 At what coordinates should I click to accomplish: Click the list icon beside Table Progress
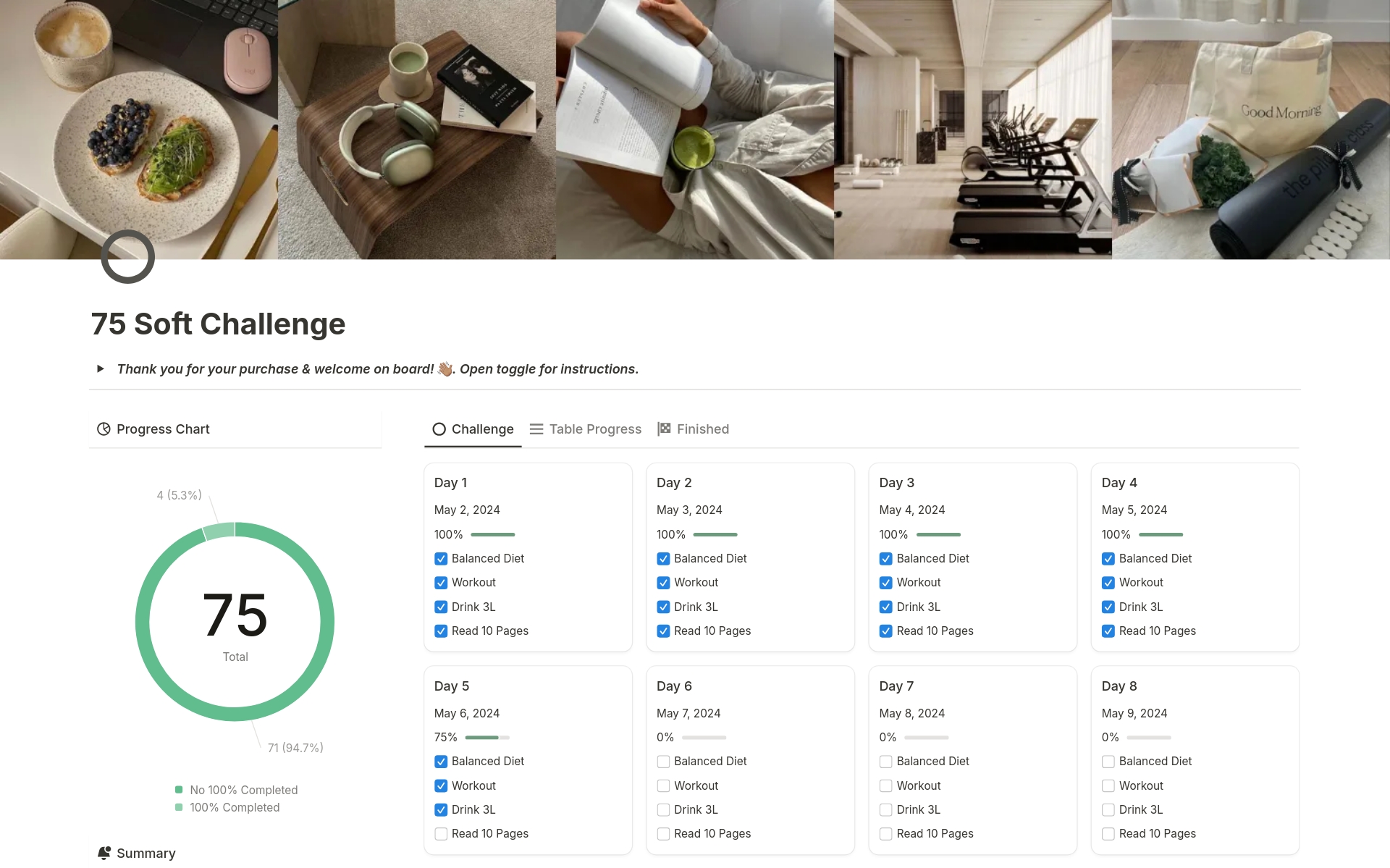(536, 429)
